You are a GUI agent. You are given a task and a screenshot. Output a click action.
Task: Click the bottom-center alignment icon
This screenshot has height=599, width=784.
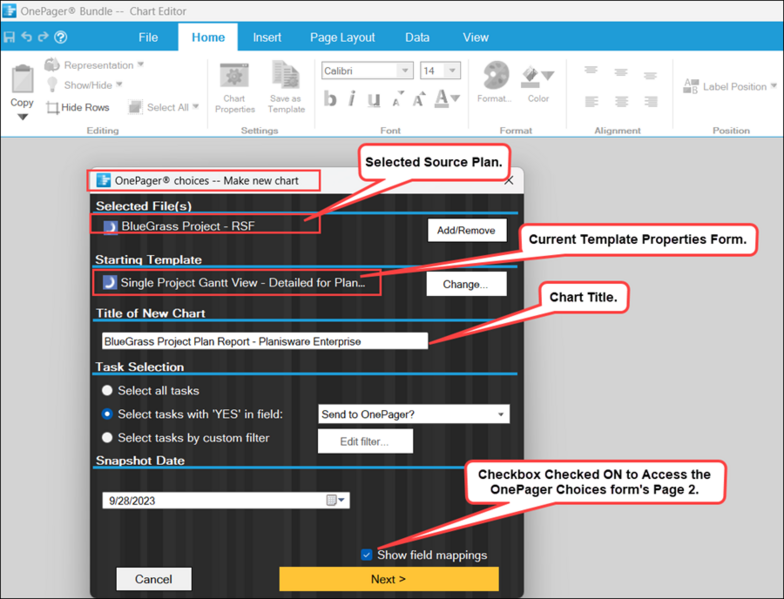pyautogui.click(x=622, y=102)
